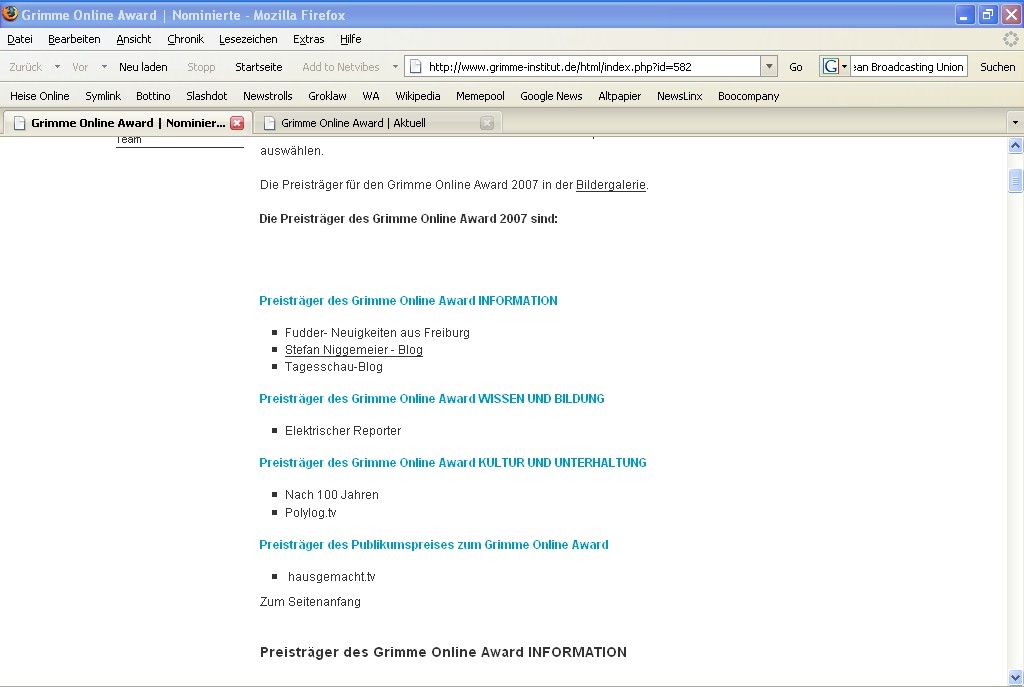
Task: Click the Go button
Action: coord(795,67)
